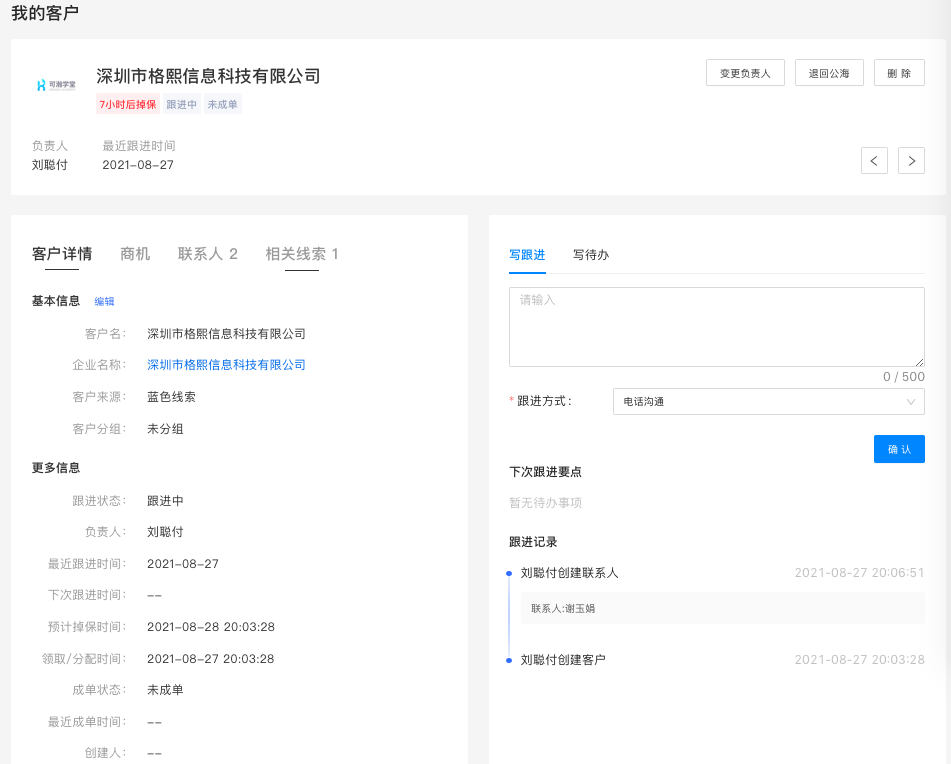Select the 客户详情 tab

coord(62,254)
